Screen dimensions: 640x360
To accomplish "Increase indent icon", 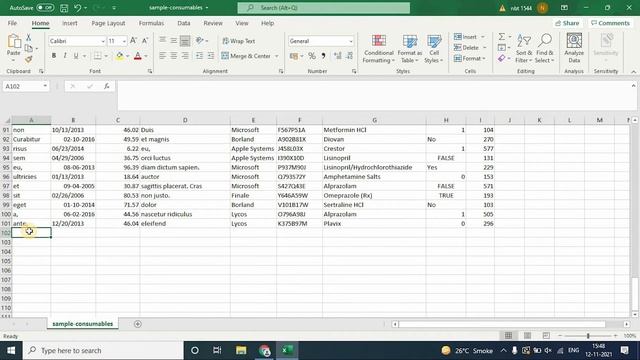I will [211, 56].
